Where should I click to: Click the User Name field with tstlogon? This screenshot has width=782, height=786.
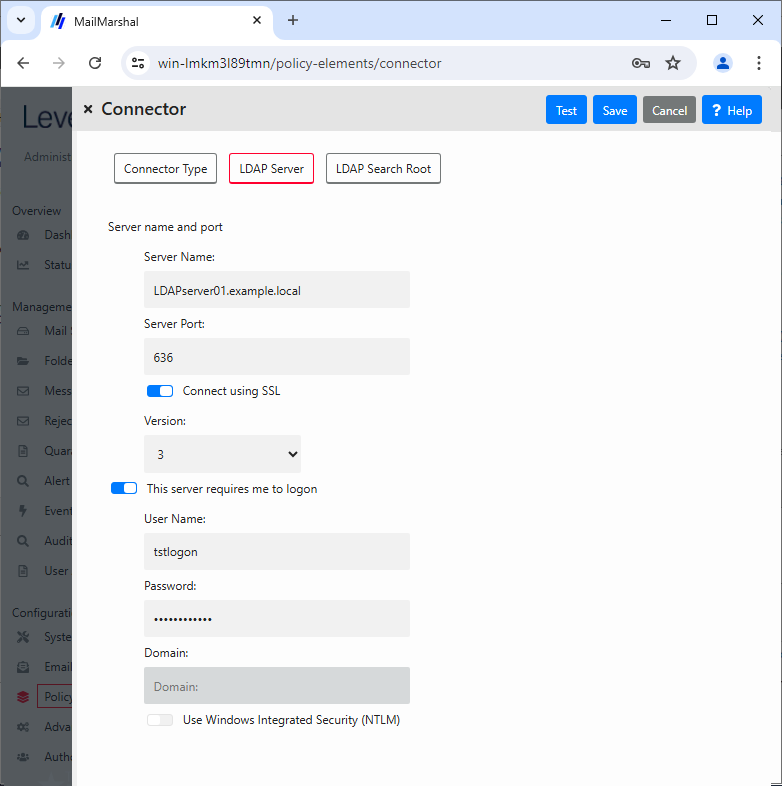click(x=277, y=551)
